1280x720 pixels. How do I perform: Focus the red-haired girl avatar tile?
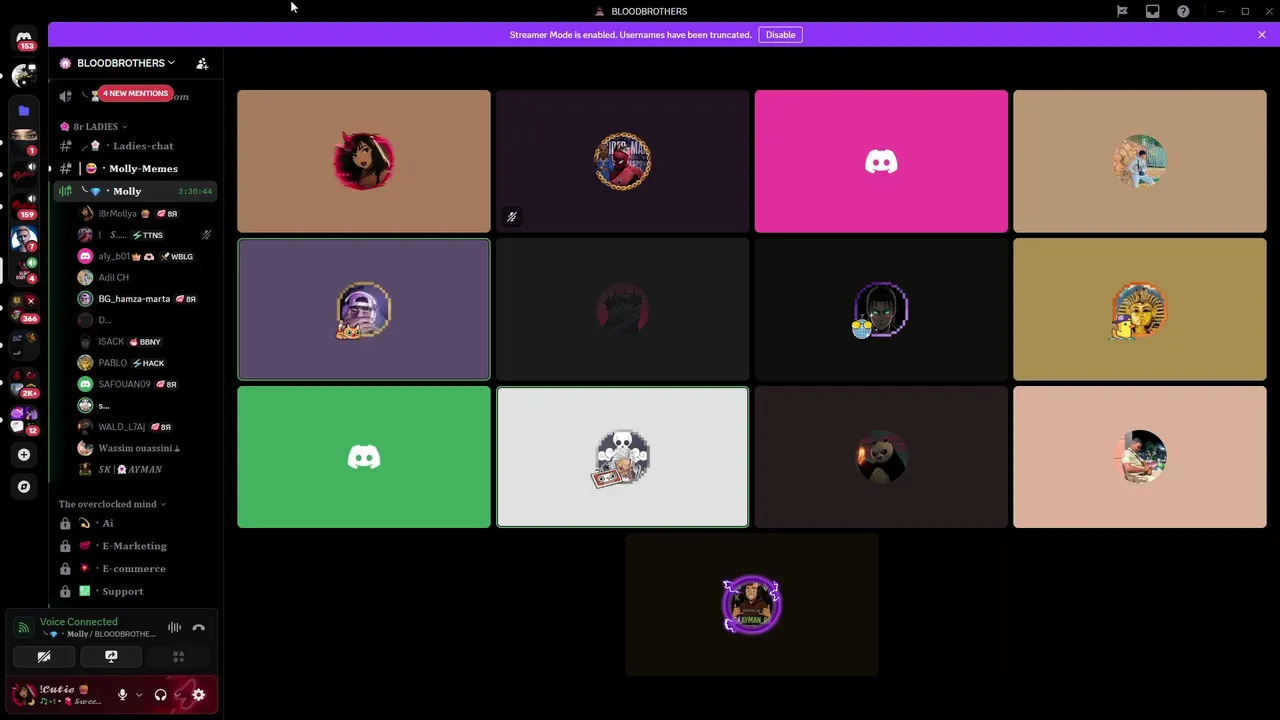point(364,161)
